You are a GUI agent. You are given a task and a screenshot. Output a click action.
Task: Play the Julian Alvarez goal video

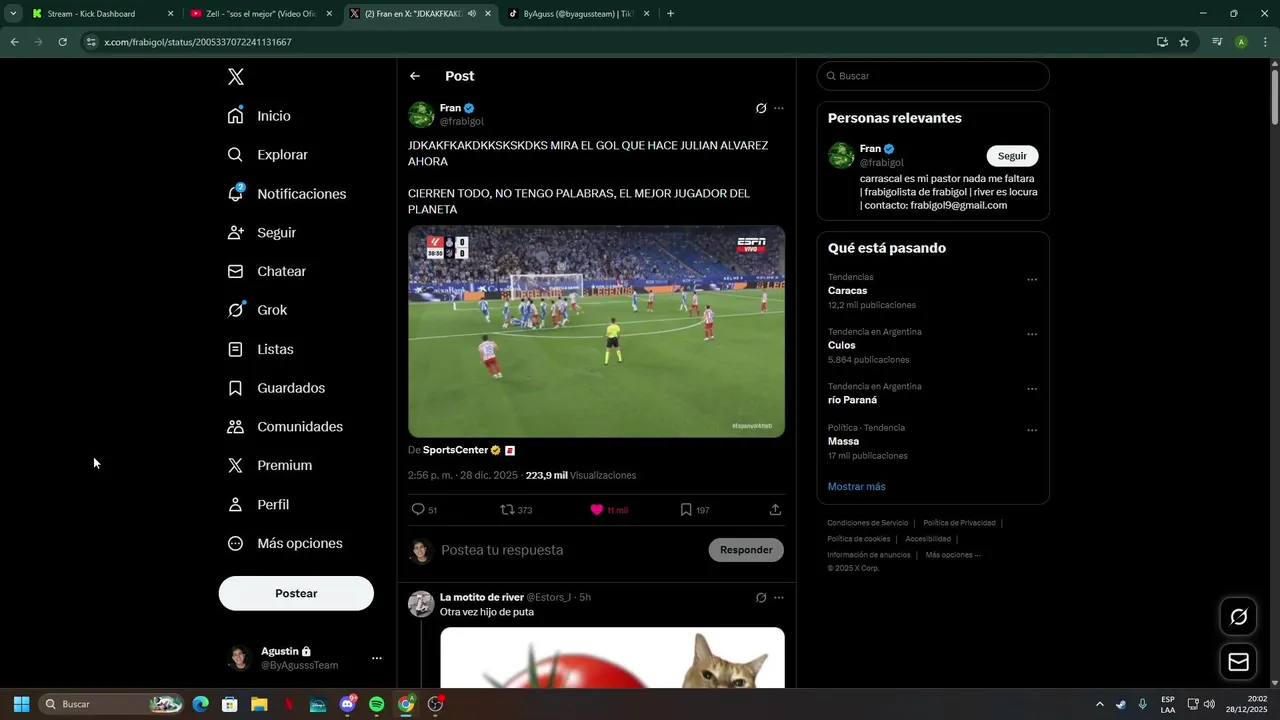(596, 331)
